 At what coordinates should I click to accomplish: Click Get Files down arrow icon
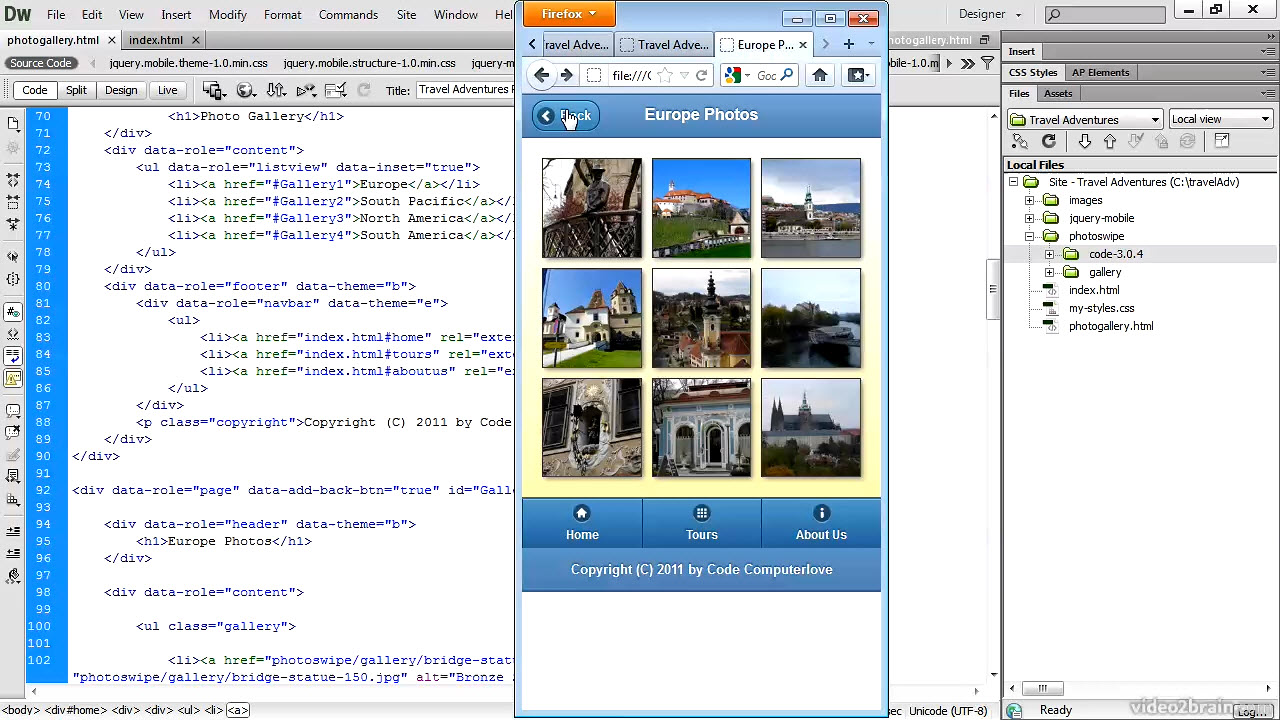tap(1084, 142)
